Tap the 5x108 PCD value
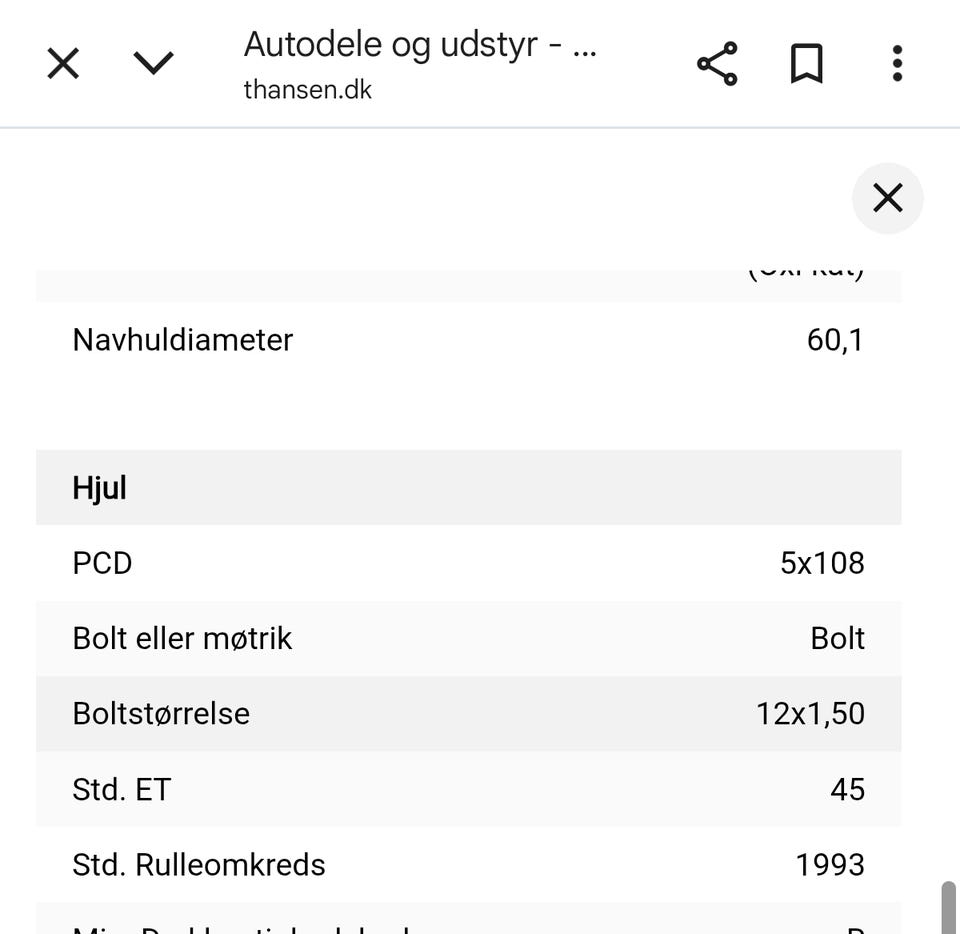960x934 pixels. (x=821, y=563)
